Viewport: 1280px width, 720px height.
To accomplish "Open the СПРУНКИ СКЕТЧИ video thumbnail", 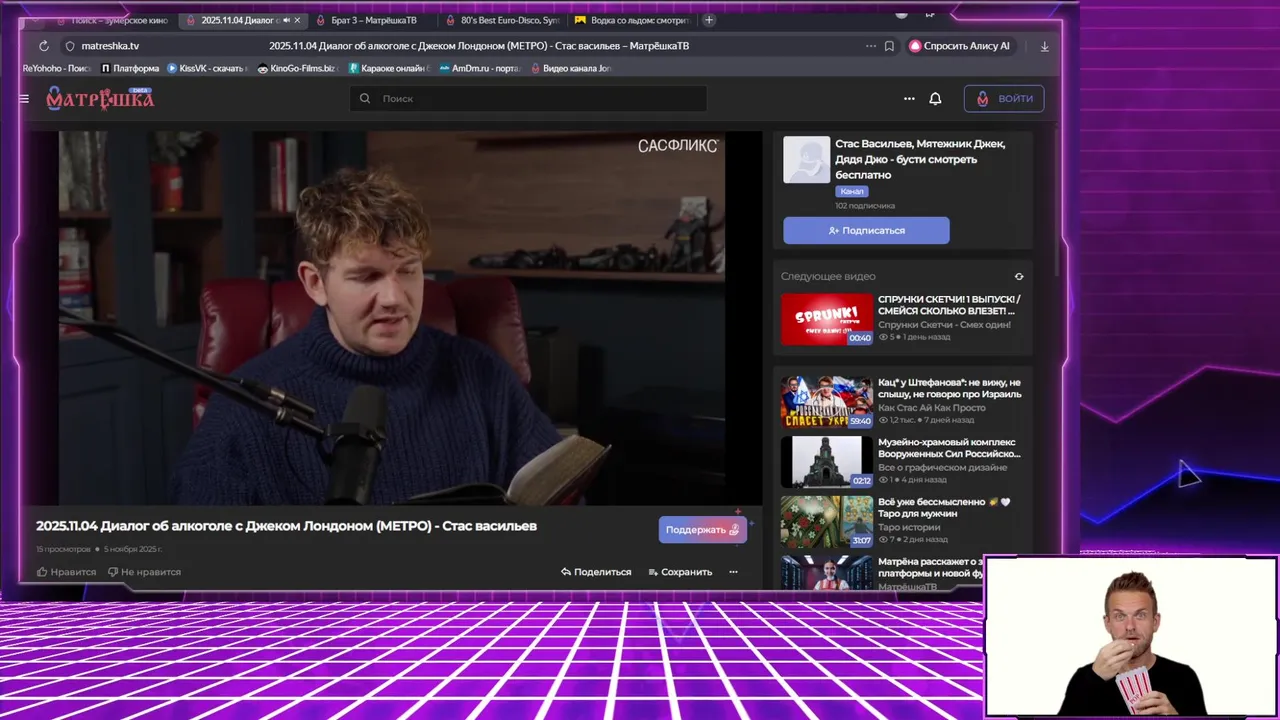I will coord(826,319).
